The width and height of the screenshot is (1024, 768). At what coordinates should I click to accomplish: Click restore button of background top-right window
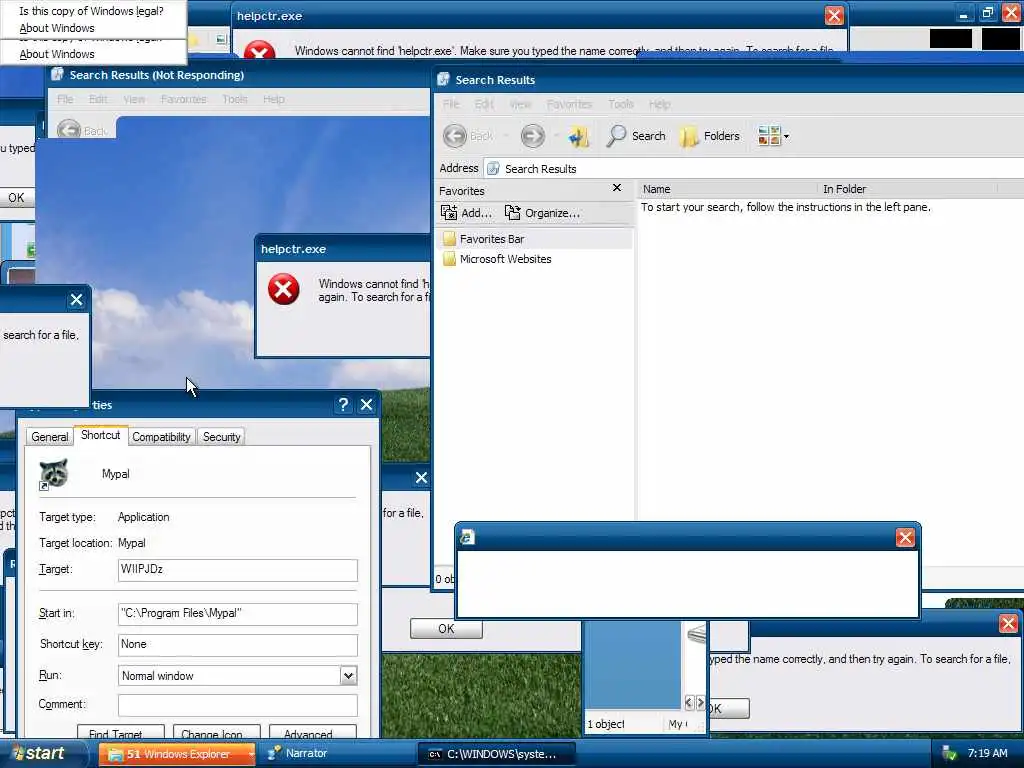tap(987, 12)
